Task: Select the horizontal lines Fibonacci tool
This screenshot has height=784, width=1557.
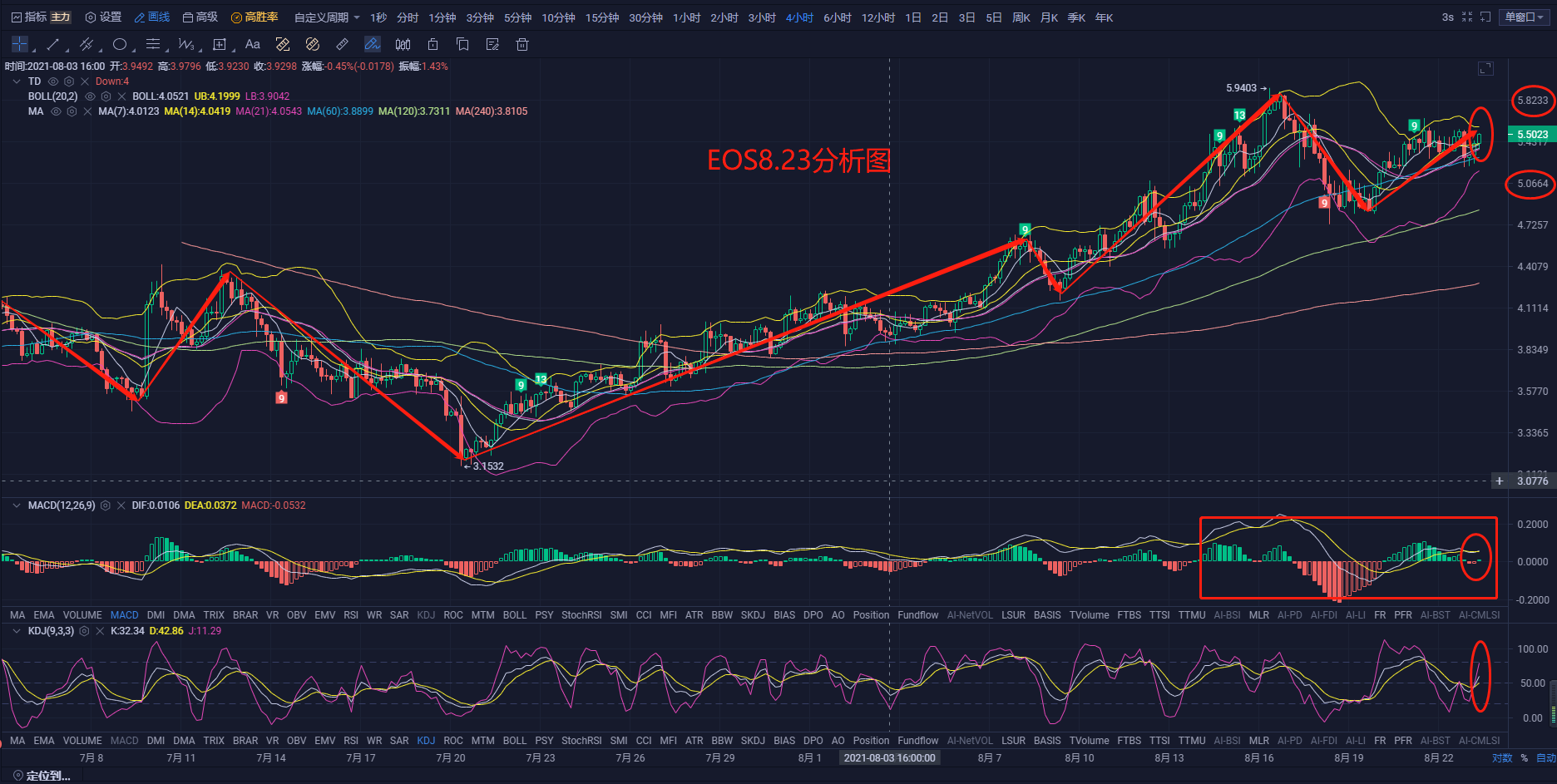Action: [153, 44]
